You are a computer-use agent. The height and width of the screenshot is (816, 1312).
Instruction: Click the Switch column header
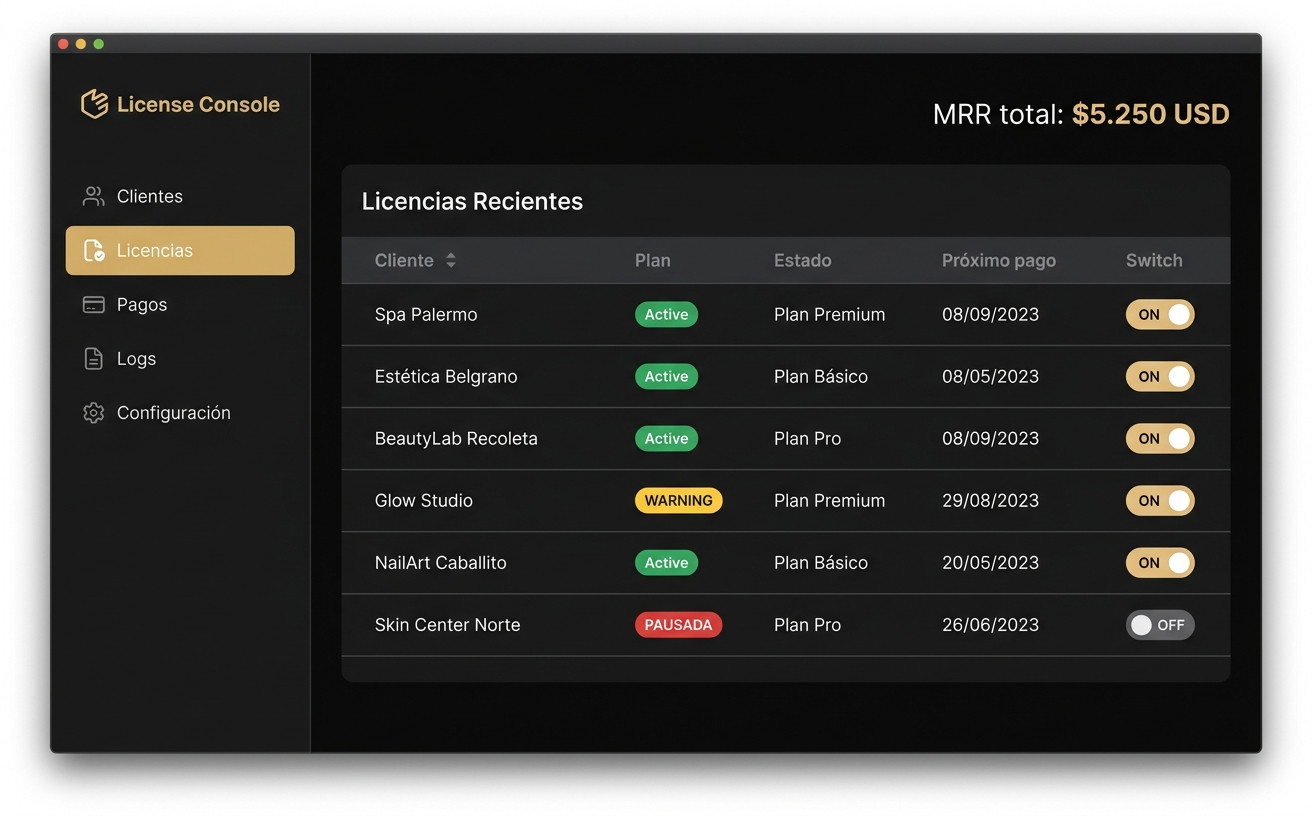tap(1154, 260)
